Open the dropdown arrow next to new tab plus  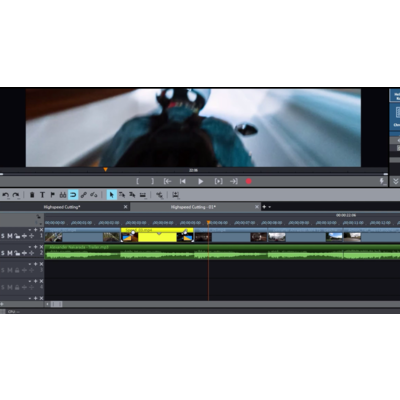click(270, 207)
